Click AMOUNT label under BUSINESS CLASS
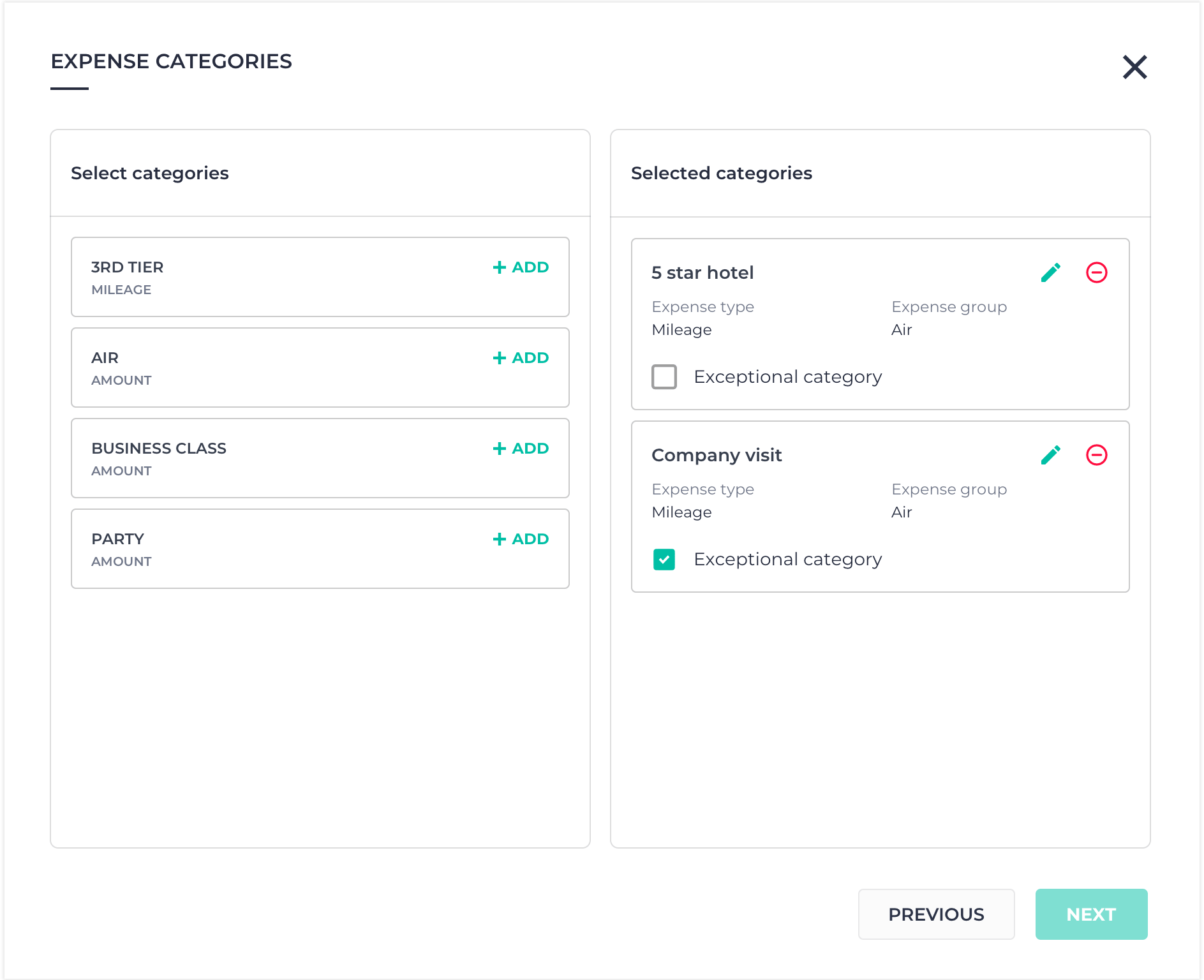Screen dimensions: 1204x980 121,471
